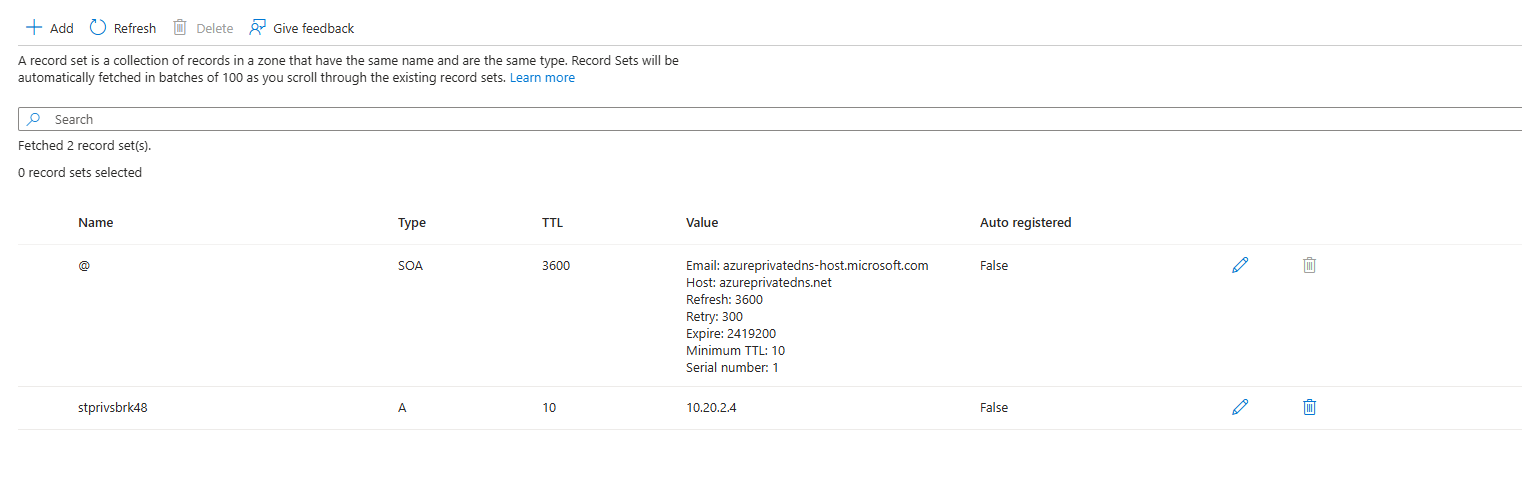Click the Refresh: 3600 SOA value
The image size is (1522, 489).
tap(724, 300)
